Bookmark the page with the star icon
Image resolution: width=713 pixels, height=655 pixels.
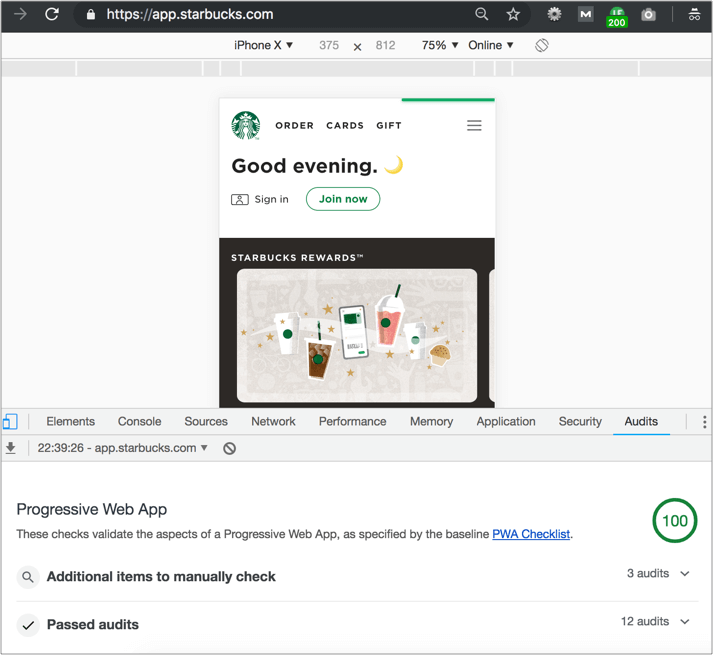(513, 15)
